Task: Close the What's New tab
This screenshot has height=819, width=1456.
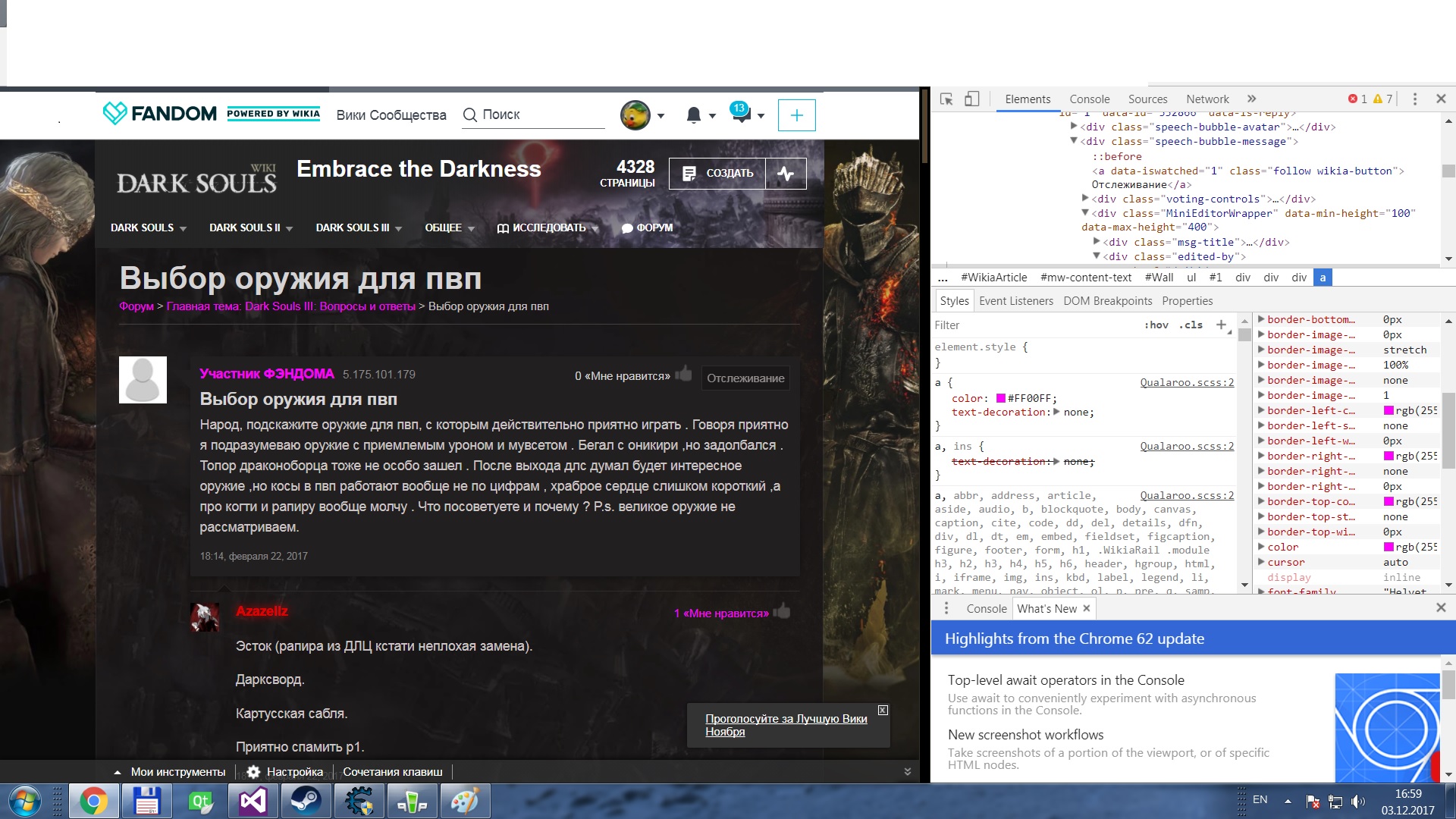Action: point(1086,608)
